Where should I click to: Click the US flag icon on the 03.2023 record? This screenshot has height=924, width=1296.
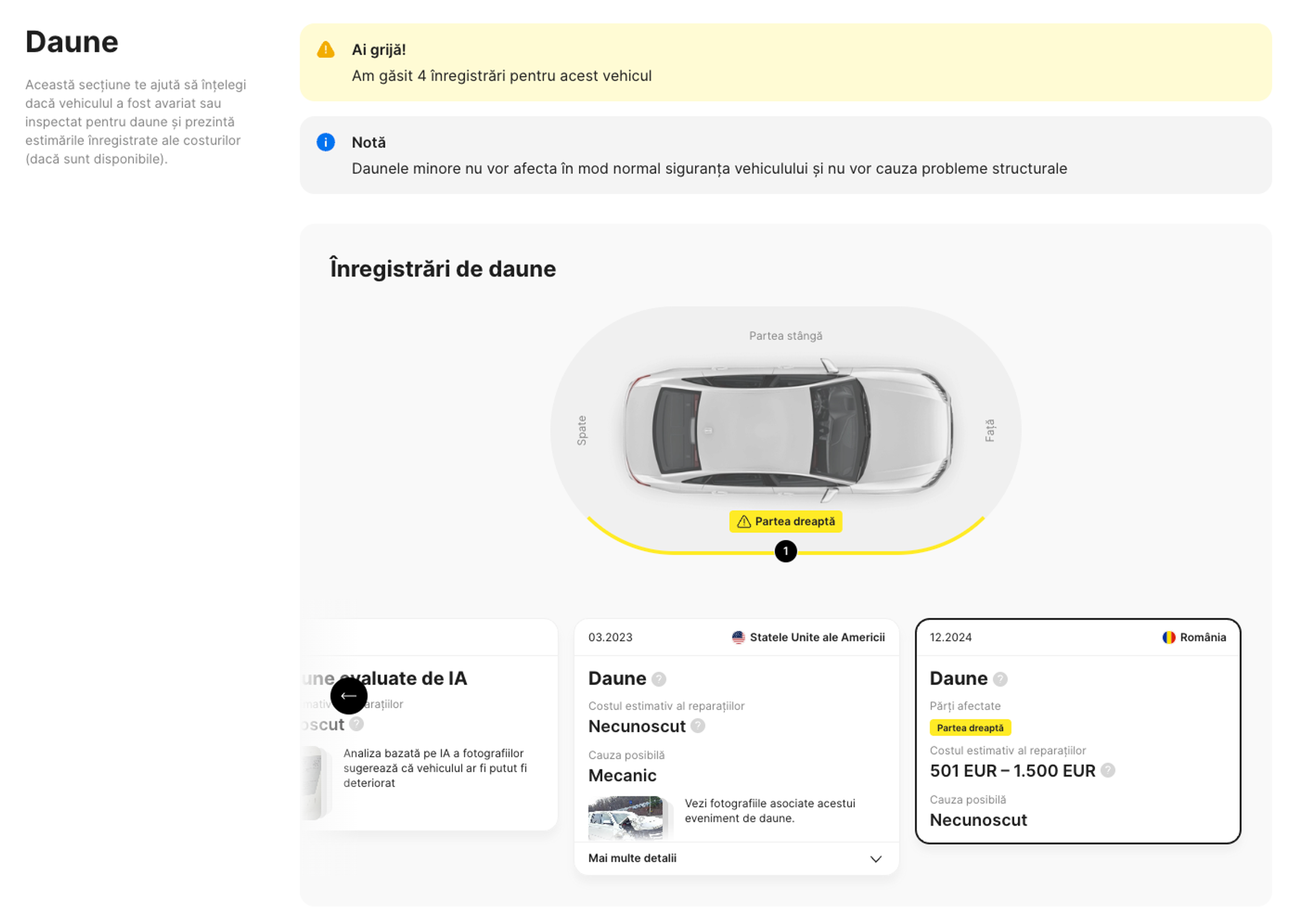[x=738, y=637]
